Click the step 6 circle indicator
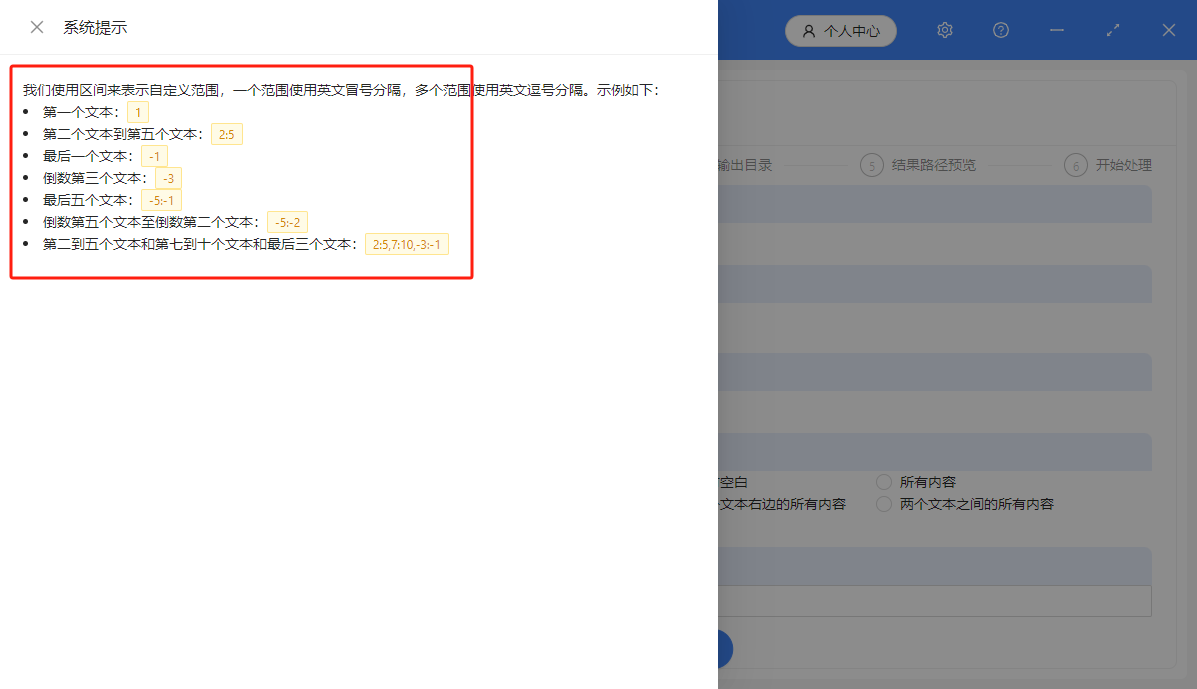The height and width of the screenshot is (689, 1197). pyautogui.click(x=1075, y=165)
